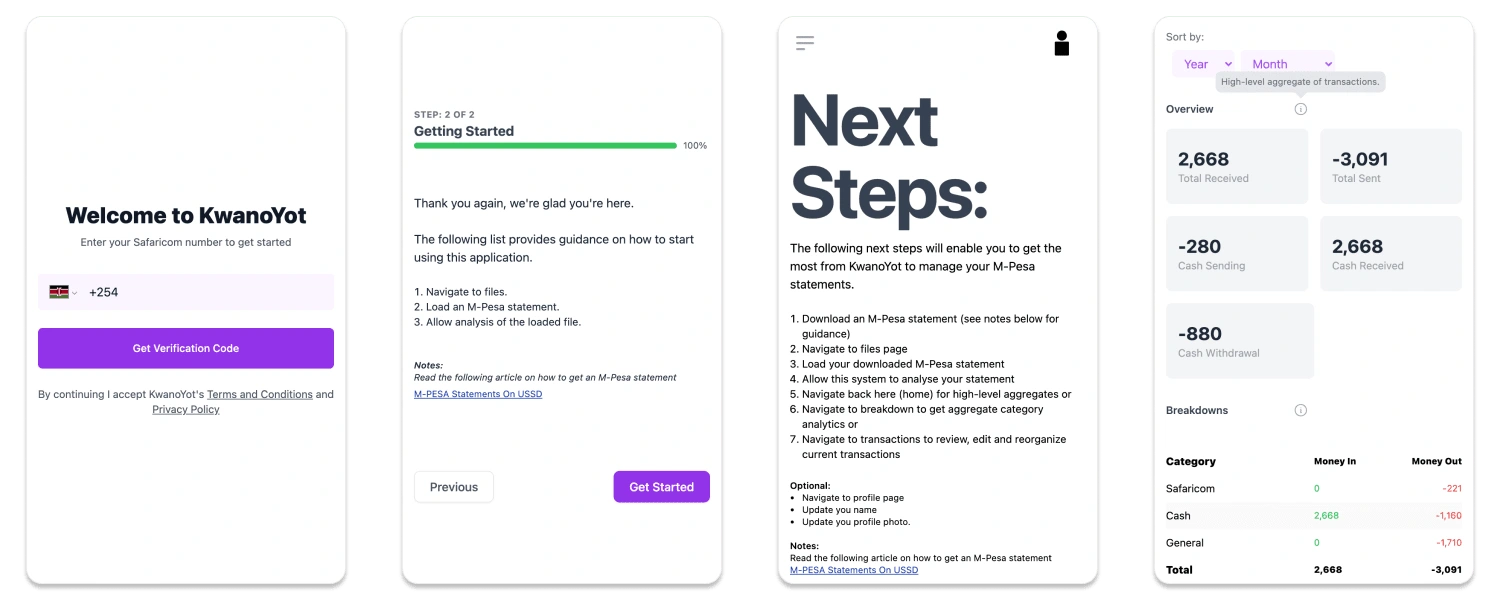Screen dimensions: 1500x600
Task: Open M-PESA Statements link under Next Steps
Action: pos(853,570)
